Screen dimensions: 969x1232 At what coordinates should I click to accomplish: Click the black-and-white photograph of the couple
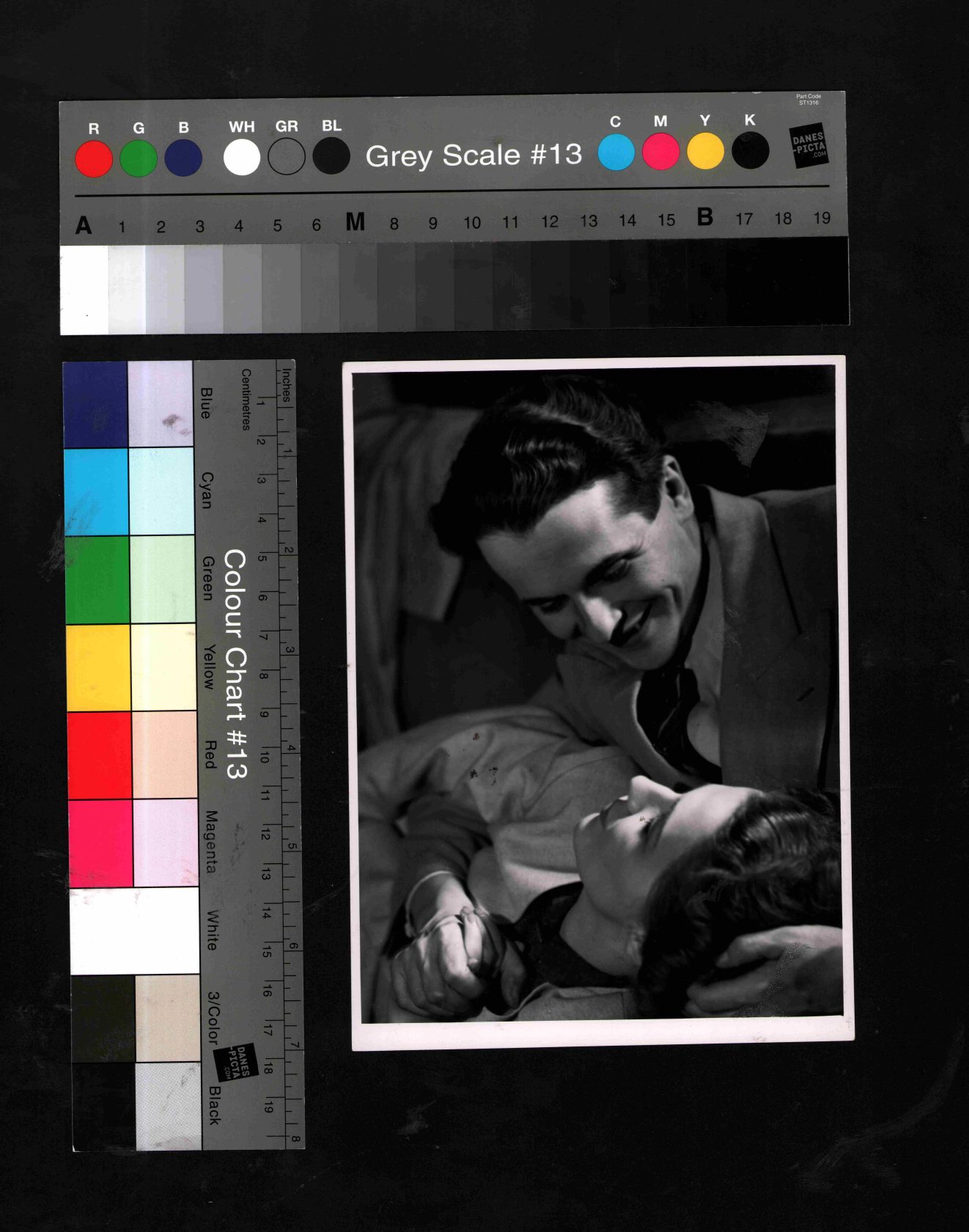tap(597, 697)
